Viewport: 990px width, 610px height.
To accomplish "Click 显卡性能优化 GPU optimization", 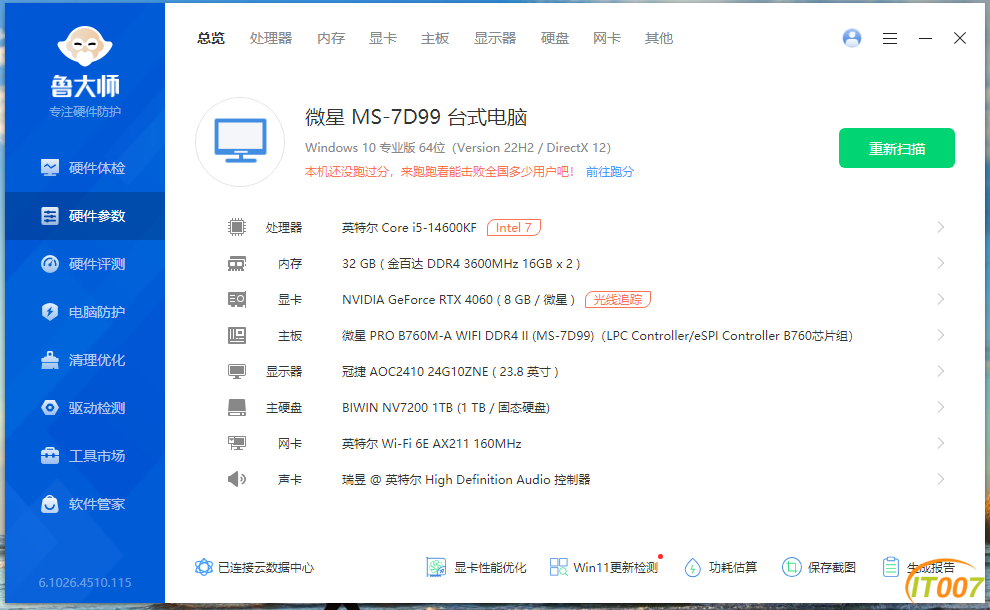I will point(477,567).
